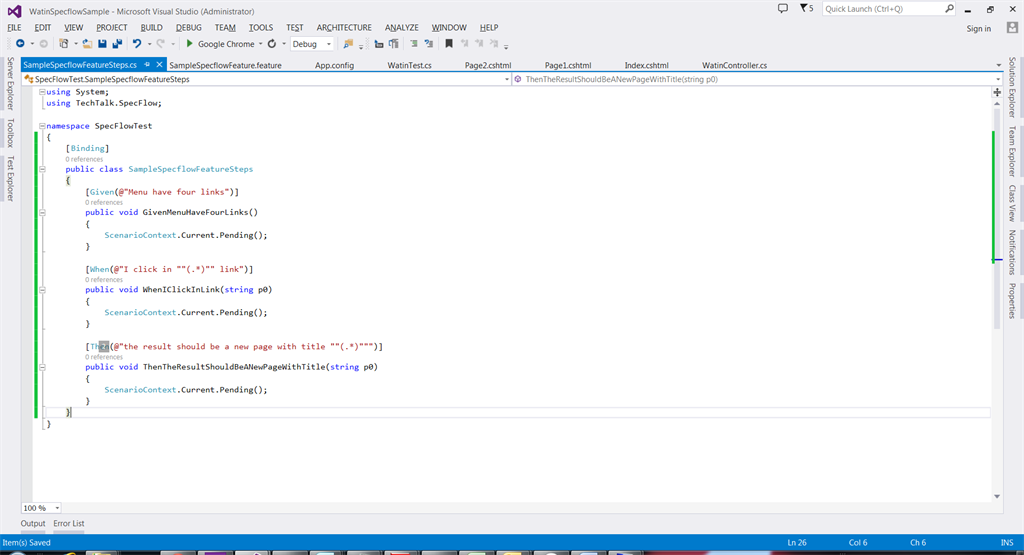The width and height of the screenshot is (1024, 555).
Task: Switch to the WatinTest.cs tab
Action: (x=409, y=65)
